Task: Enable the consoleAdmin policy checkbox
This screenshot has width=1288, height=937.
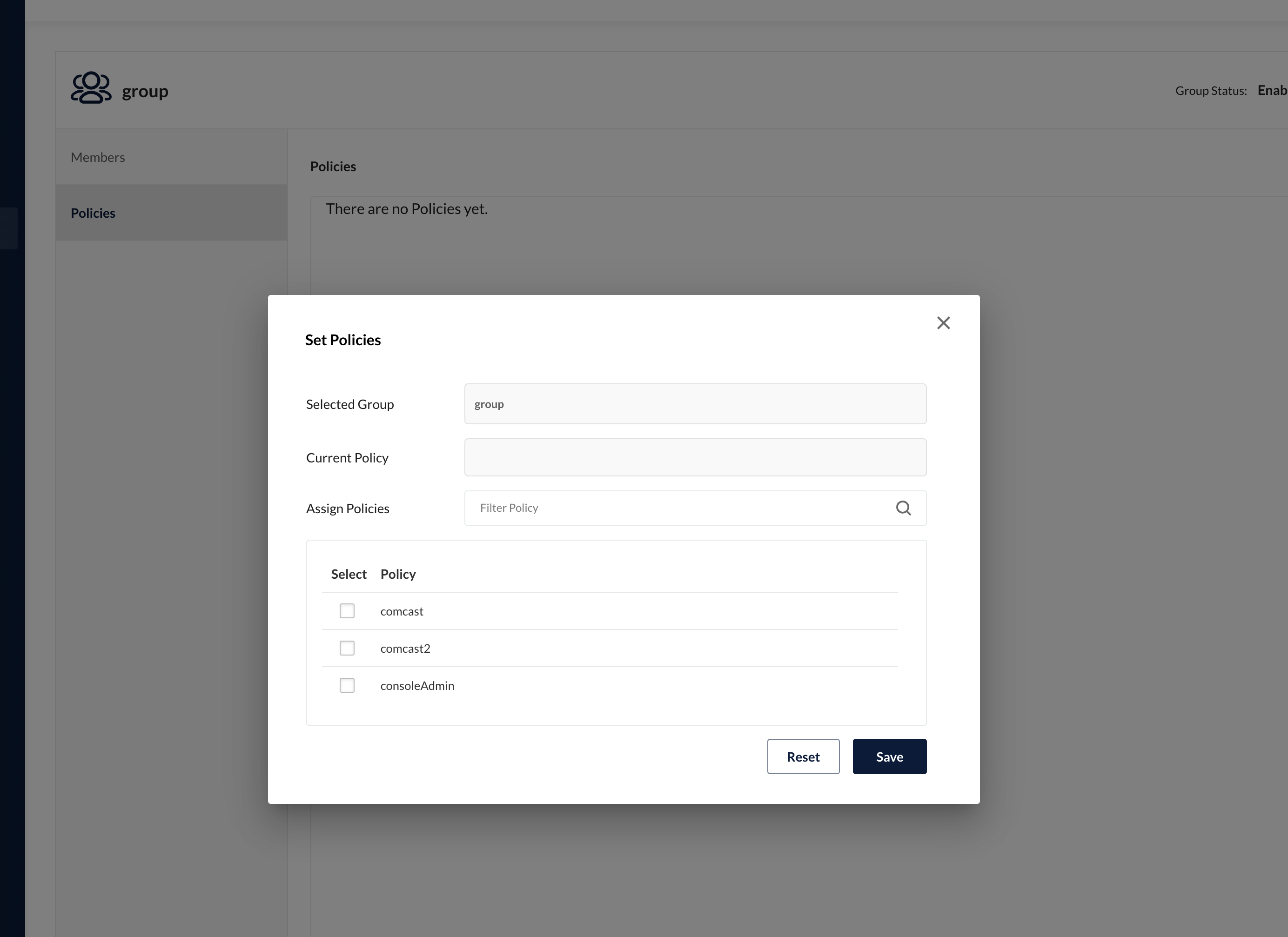Action: [x=347, y=685]
